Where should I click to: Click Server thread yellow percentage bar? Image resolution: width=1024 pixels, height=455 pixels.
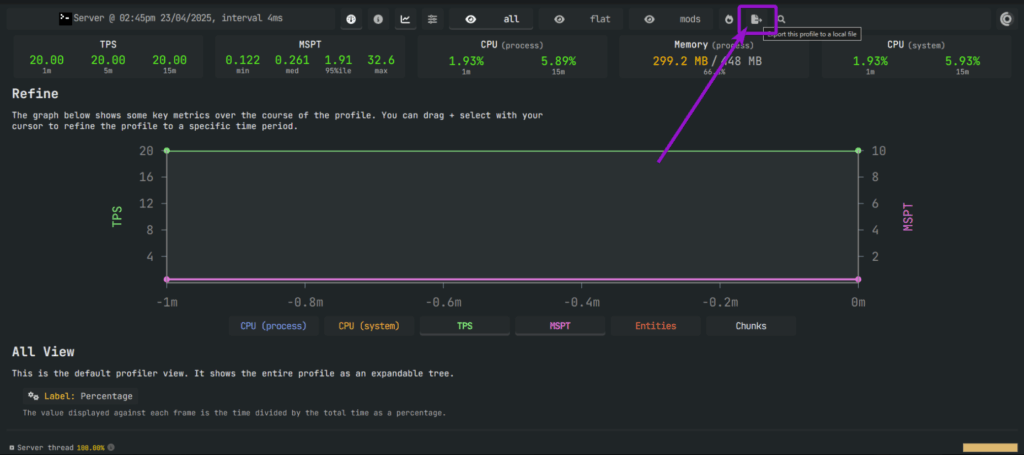(x=989, y=448)
